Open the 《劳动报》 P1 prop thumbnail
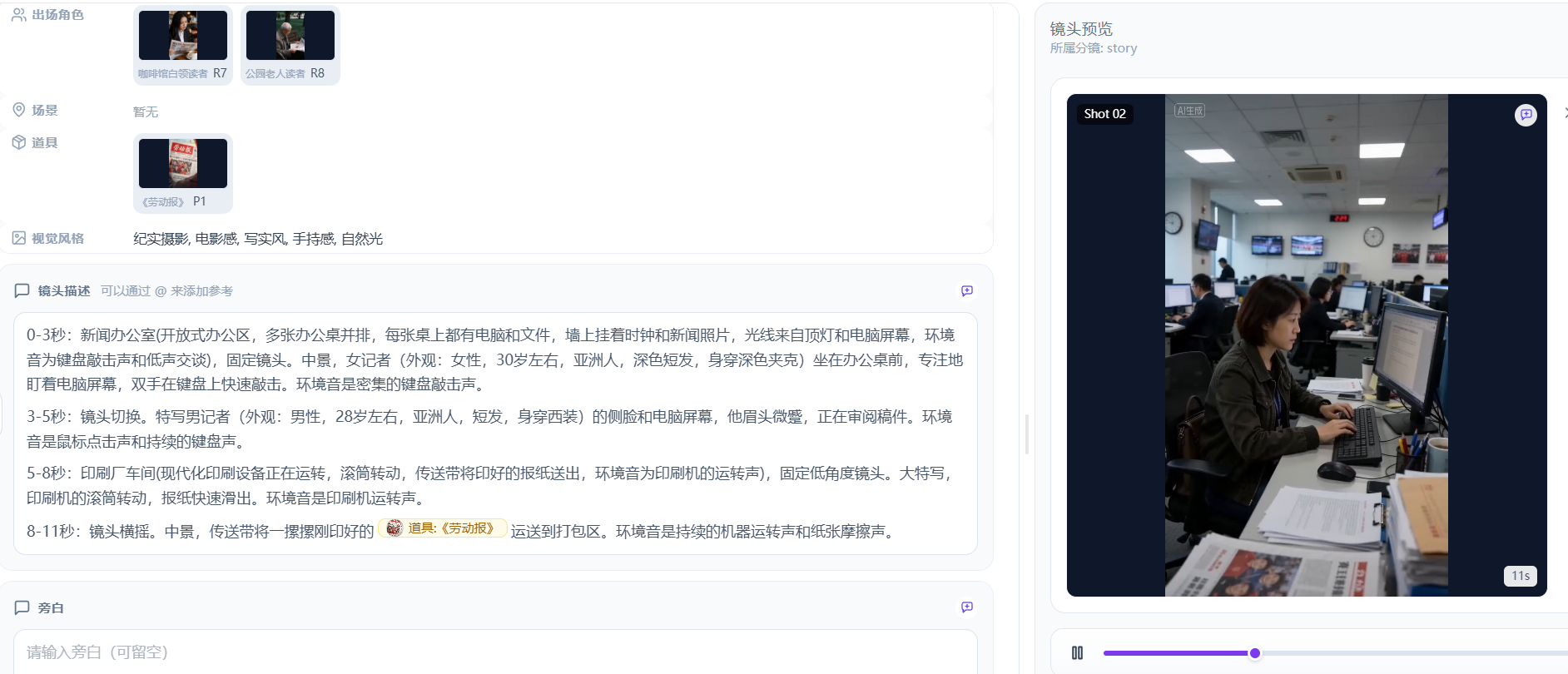 pyautogui.click(x=182, y=164)
